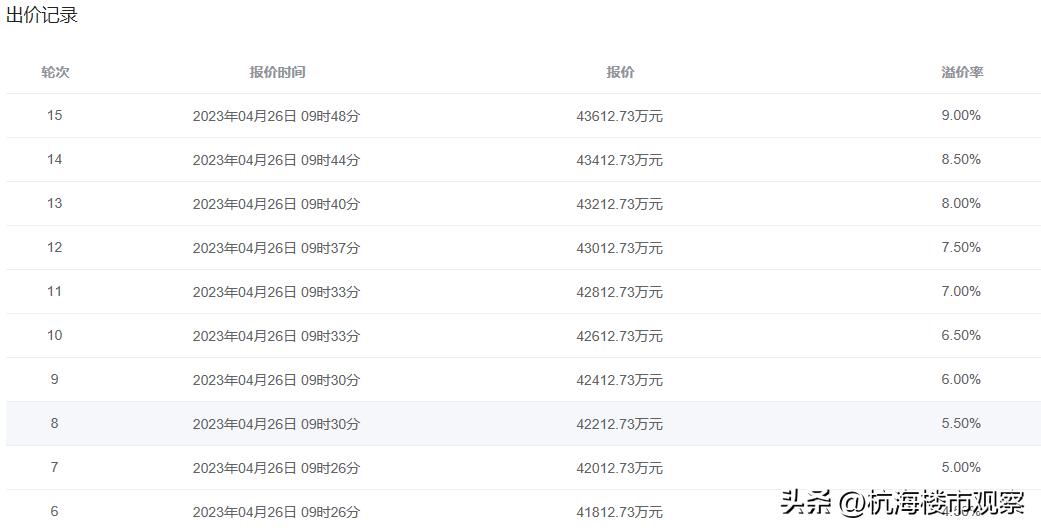Viewport: 1041px width, 532px height.
Task: Click the 9.00% premium rate cell
Action: (x=961, y=115)
